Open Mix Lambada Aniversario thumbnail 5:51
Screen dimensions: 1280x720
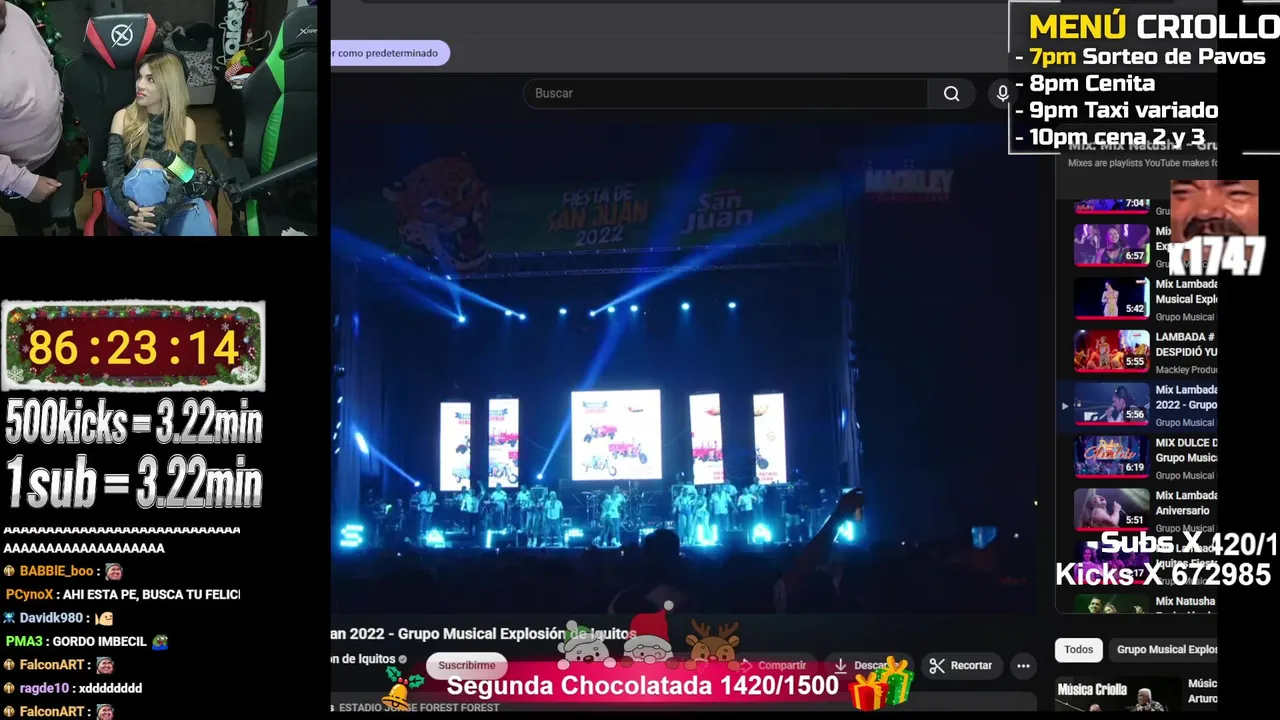tap(1111, 509)
